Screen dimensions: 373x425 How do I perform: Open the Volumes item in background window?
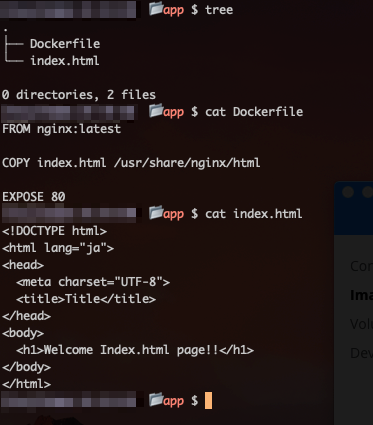tap(361, 324)
